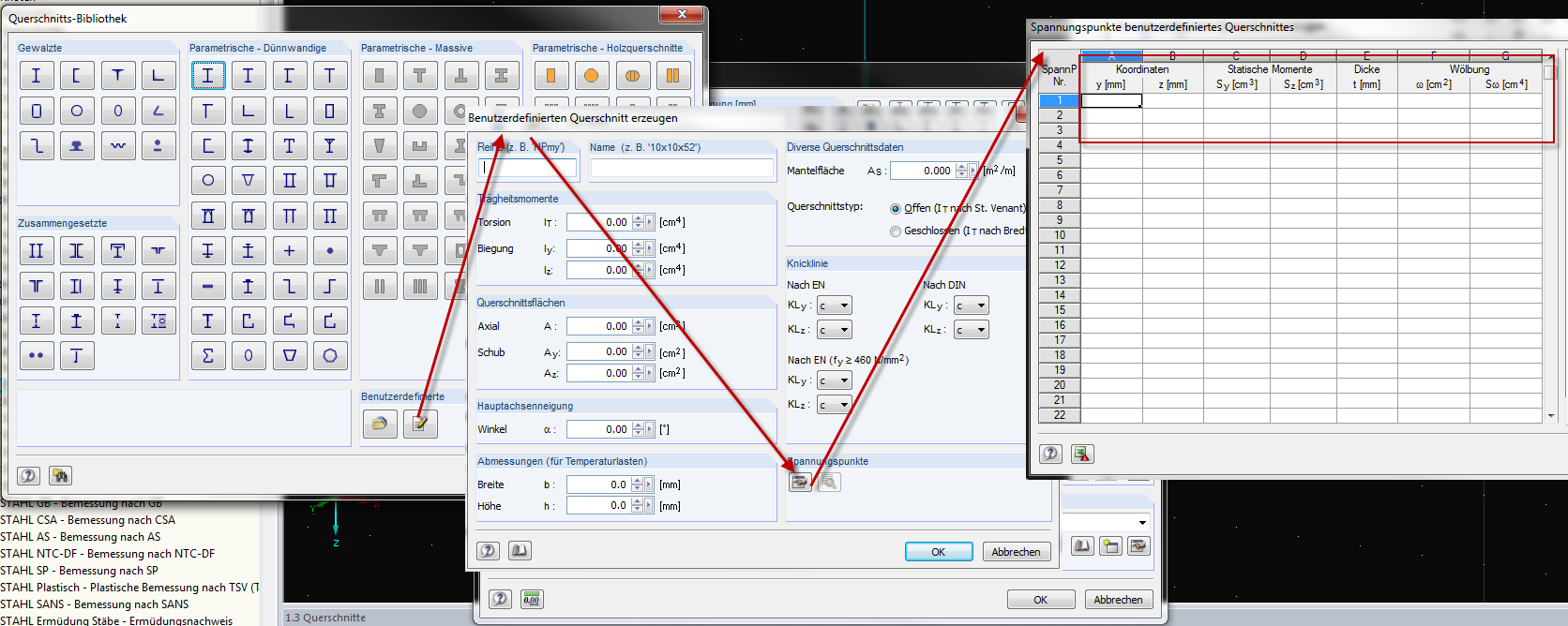This screenshot has height=626, width=1568.
Task: Open arrow menu beside Winkel α value
Action: [x=649, y=429]
